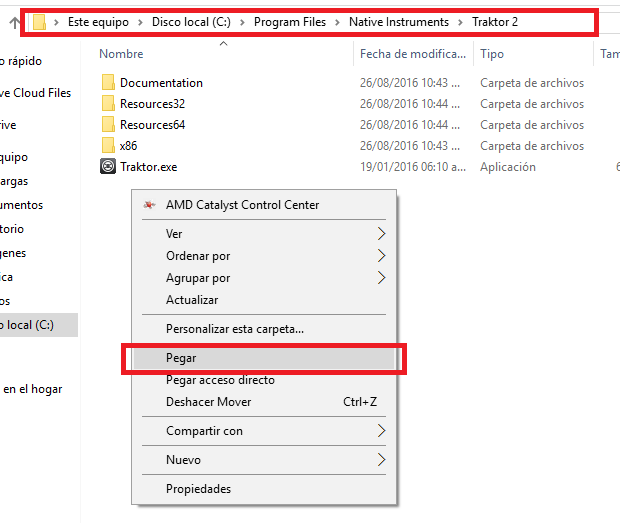Image resolution: width=620 pixels, height=523 pixels.
Task: Select the Documentation folder name
Action: point(161,83)
